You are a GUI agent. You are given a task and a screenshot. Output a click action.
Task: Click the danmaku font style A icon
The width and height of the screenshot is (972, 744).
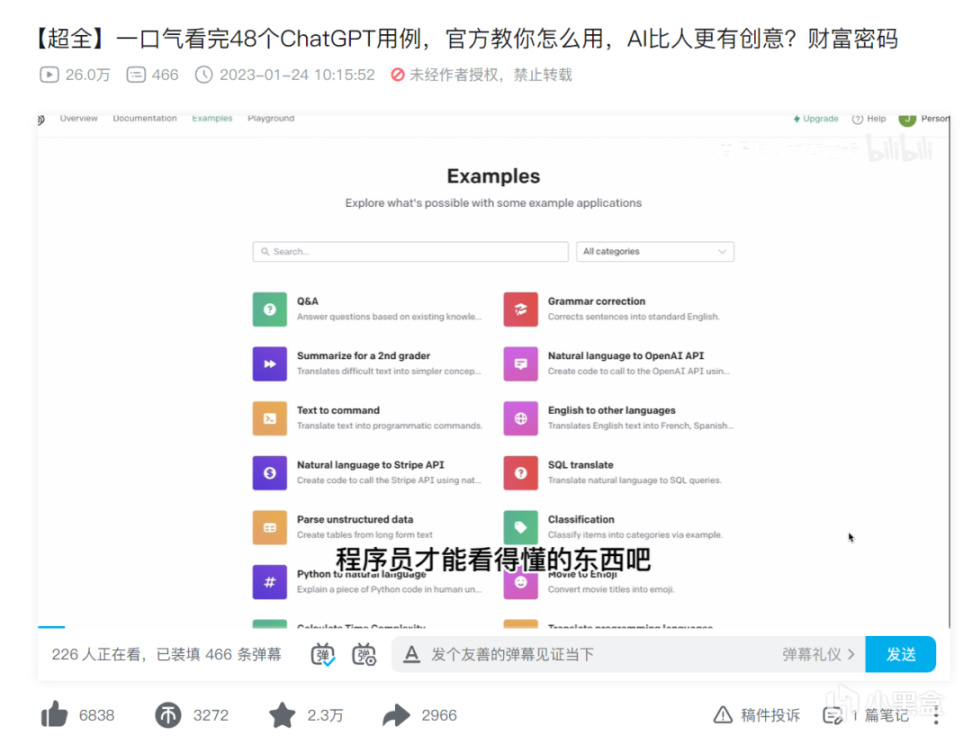411,654
